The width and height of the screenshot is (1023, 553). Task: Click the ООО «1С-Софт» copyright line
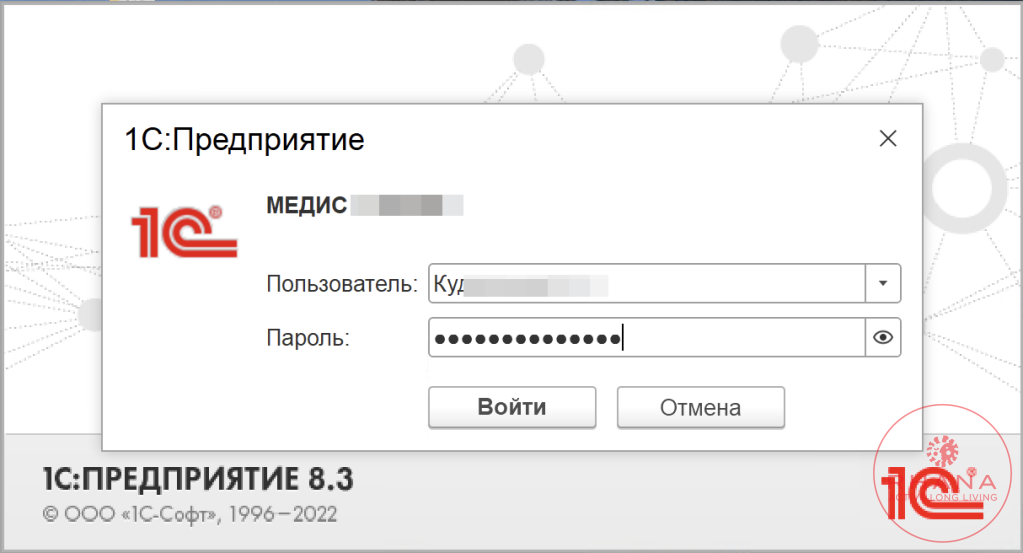coord(190,515)
